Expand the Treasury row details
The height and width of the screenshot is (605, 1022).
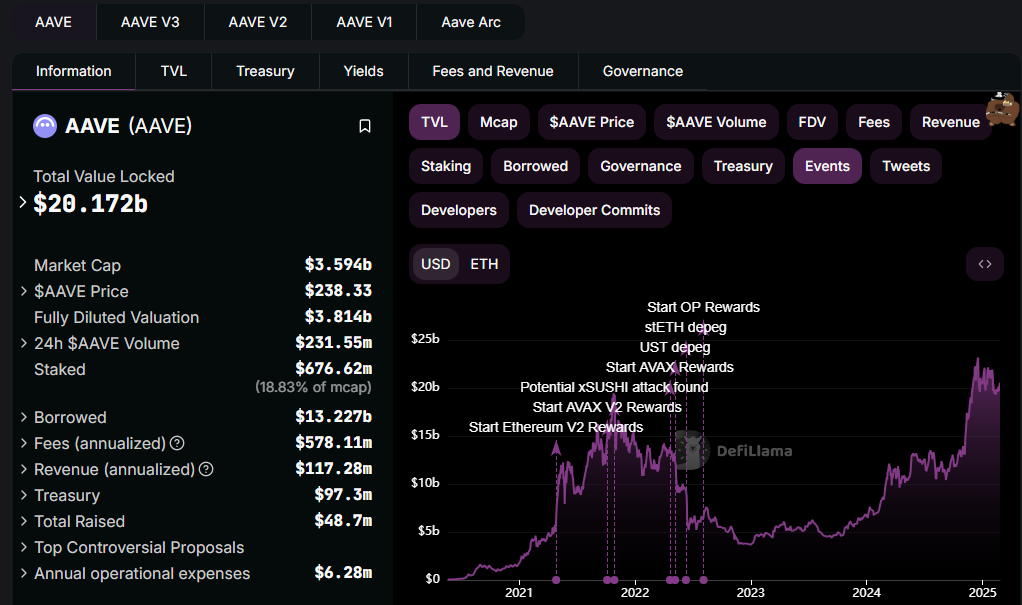point(23,495)
